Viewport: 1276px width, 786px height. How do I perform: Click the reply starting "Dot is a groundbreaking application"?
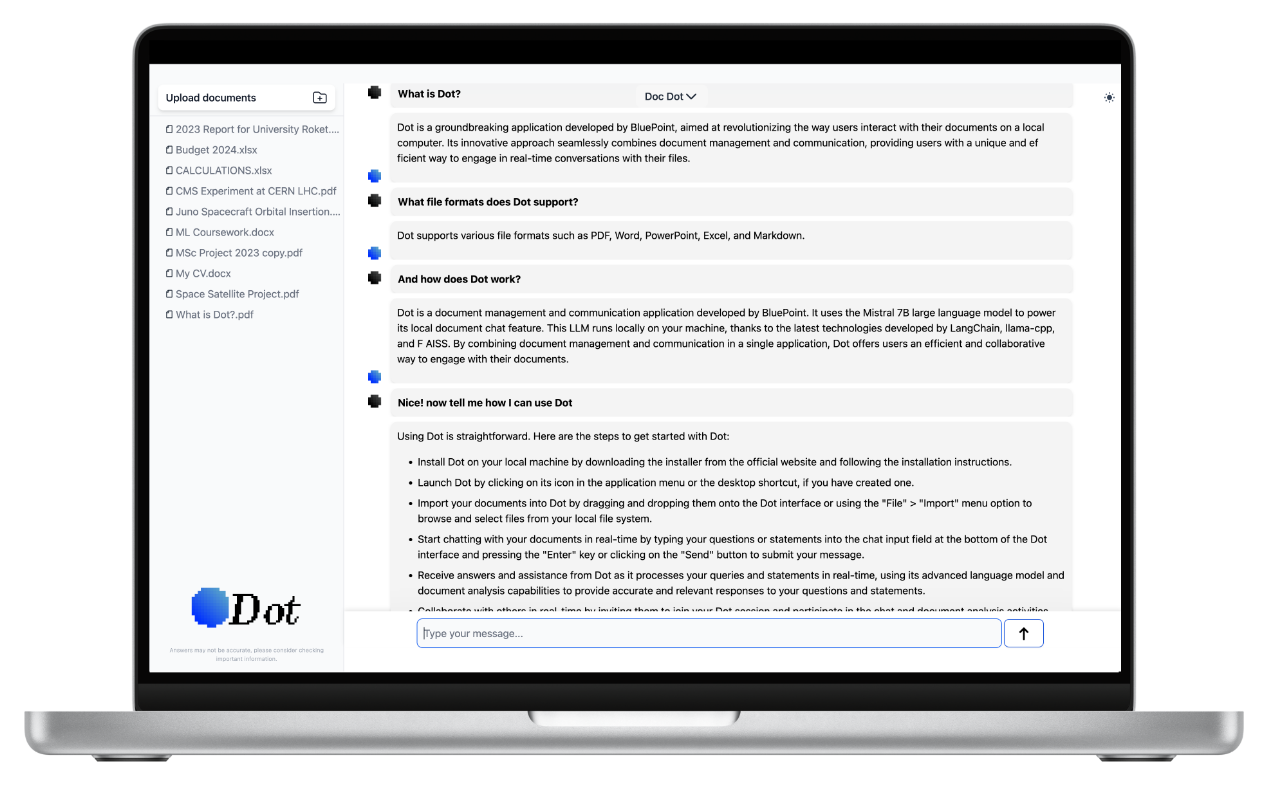coord(731,147)
